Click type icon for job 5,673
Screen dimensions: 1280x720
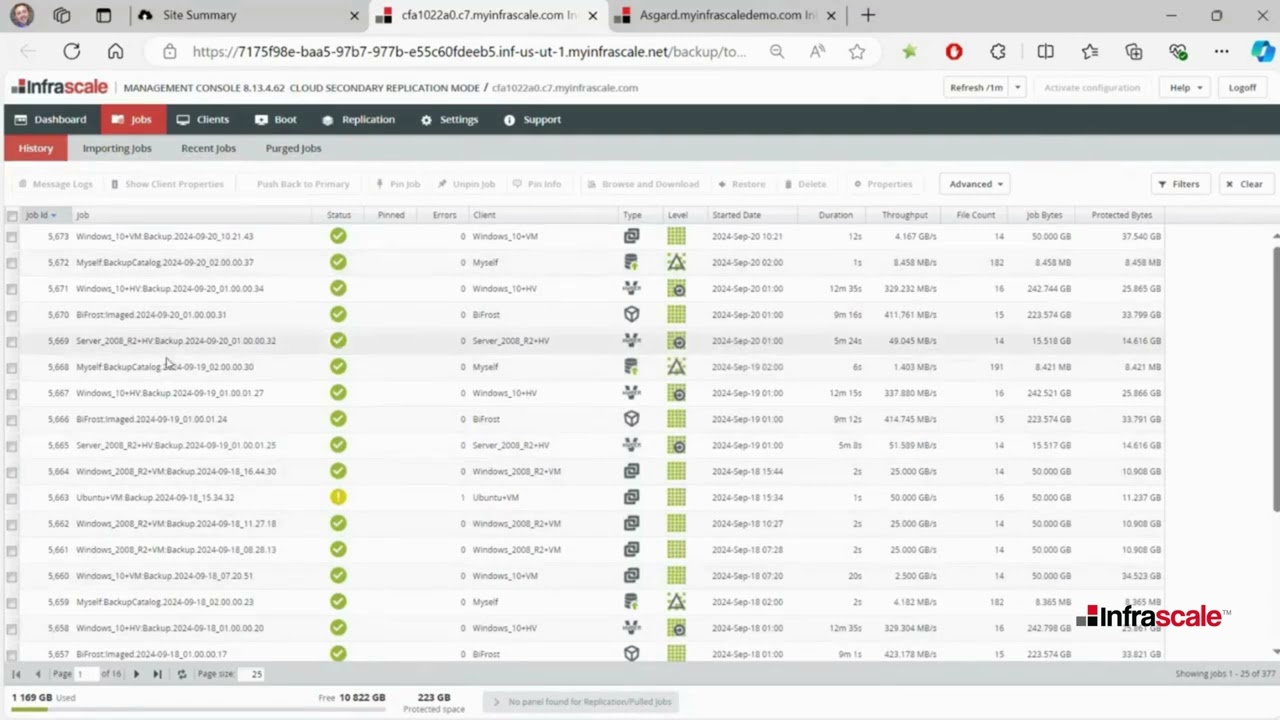pyautogui.click(x=631, y=236)
